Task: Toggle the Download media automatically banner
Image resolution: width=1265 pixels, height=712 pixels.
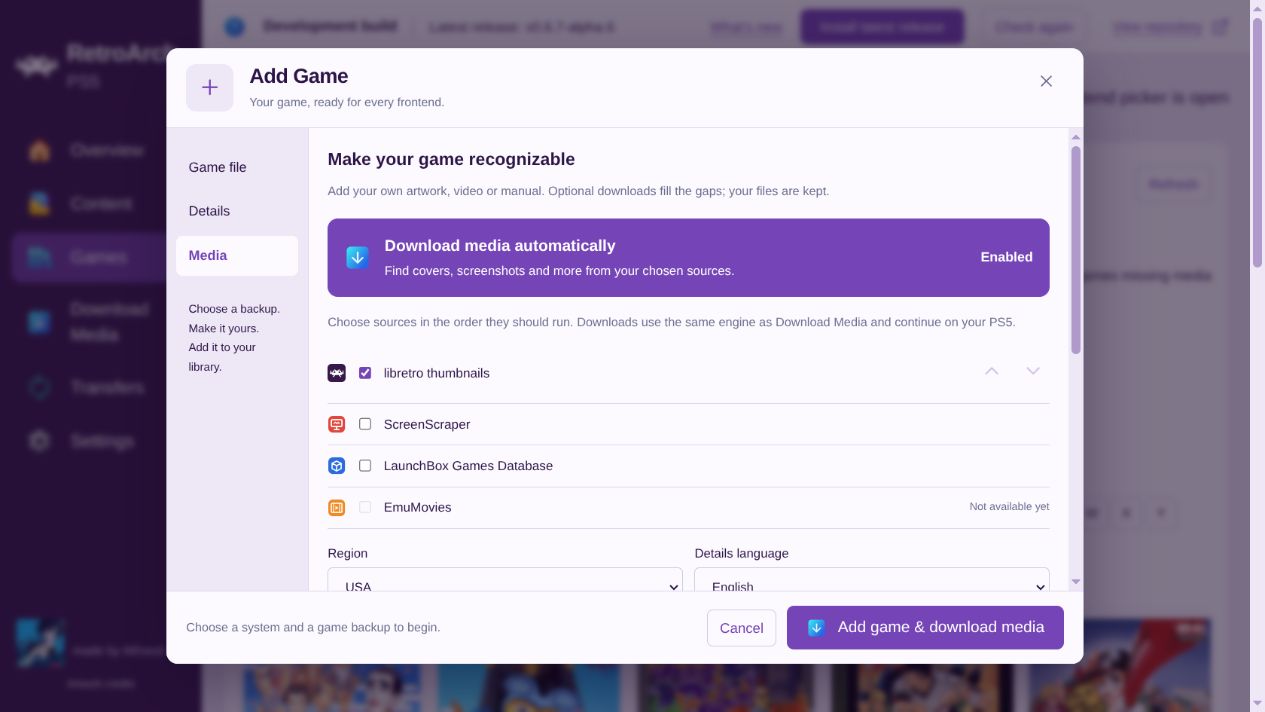Action: [688, 257]
